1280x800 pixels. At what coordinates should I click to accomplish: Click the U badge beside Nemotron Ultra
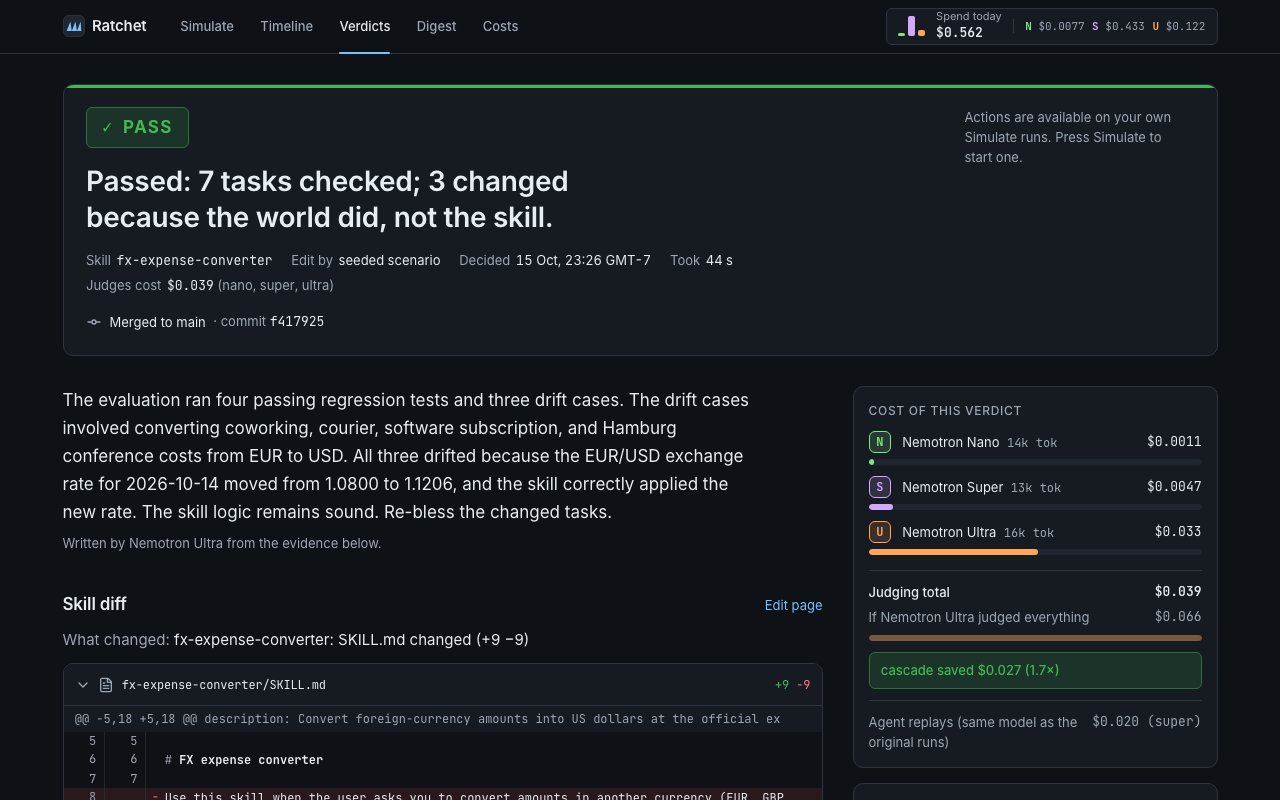coord(880,532)
